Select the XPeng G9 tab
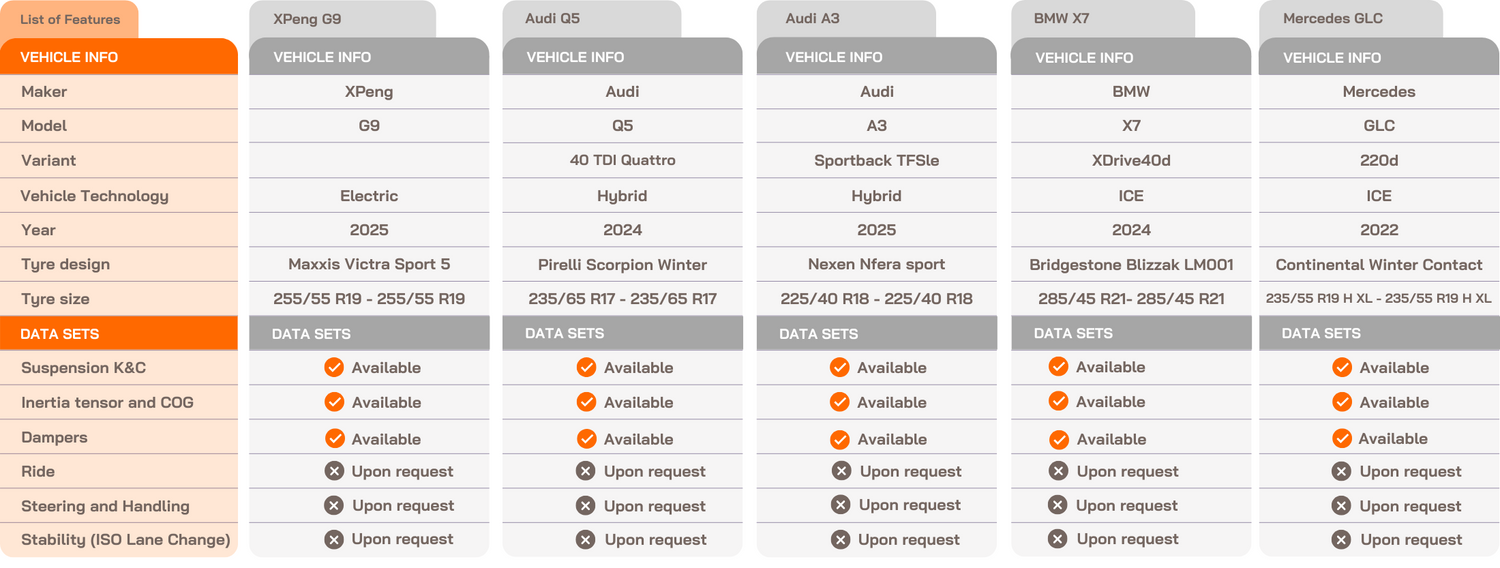The width and height of the screenshot is (1500, 568). [x=342, y=19]
